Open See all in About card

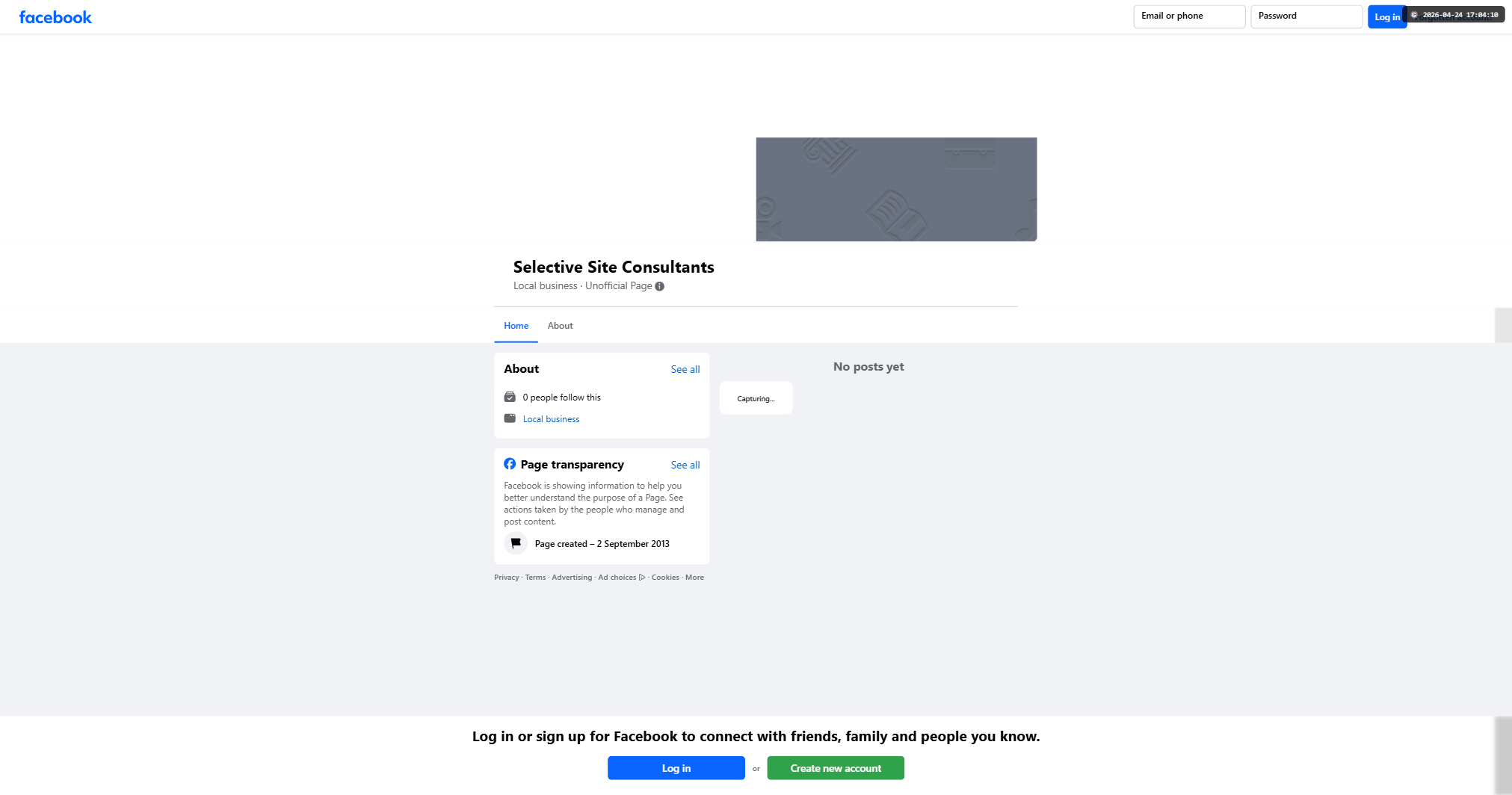685,369
